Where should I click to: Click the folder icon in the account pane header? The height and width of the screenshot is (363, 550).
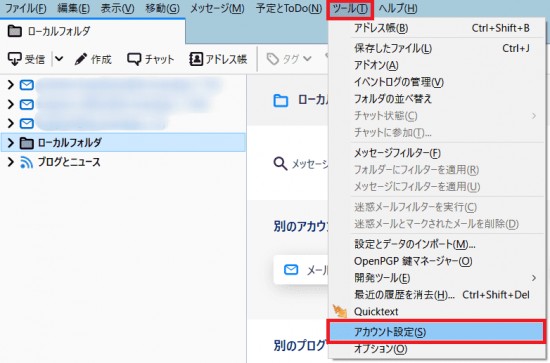281,101
